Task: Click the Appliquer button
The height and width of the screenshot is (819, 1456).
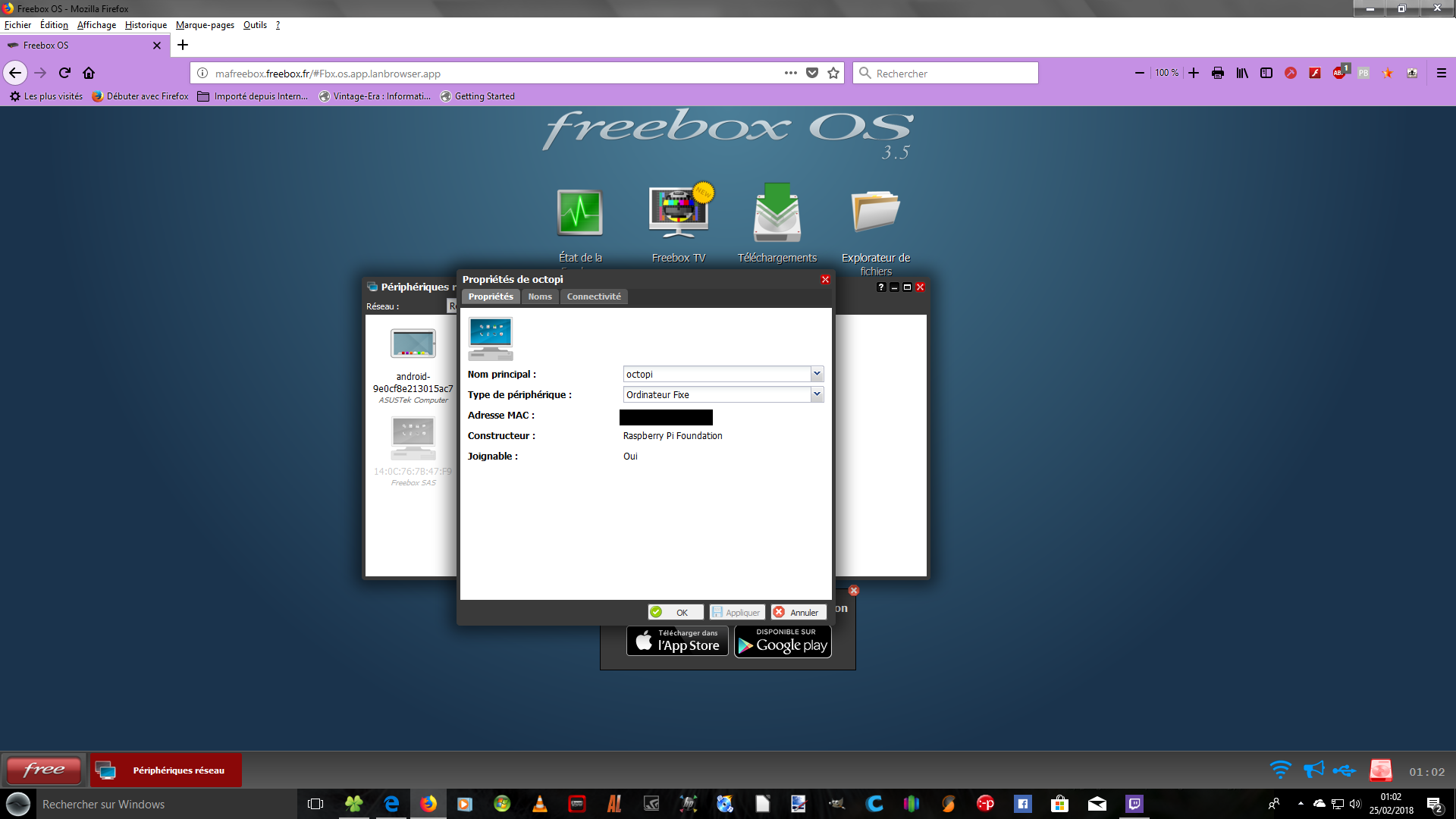Action: pos(736,612)
